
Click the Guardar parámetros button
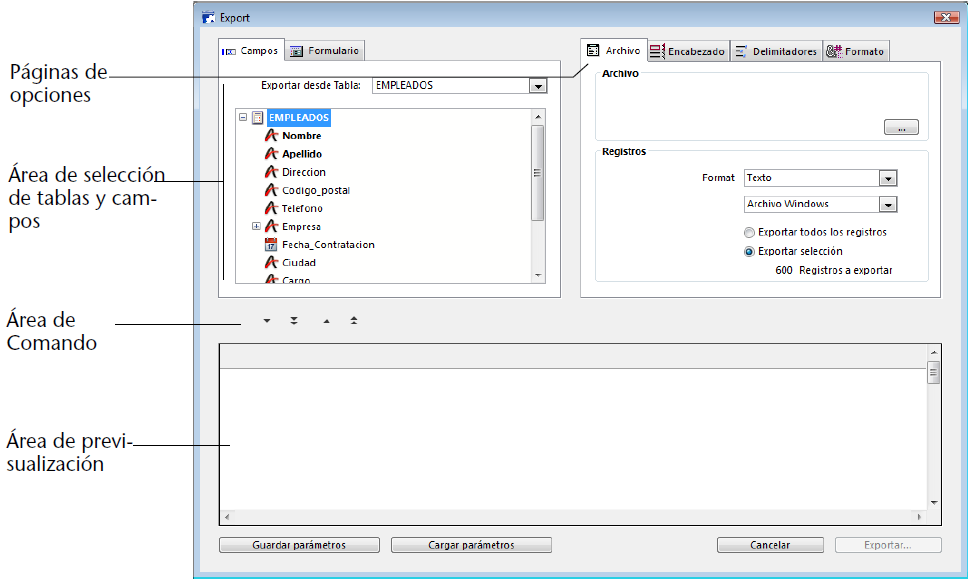pyautogui.click(x=299, y=546)
